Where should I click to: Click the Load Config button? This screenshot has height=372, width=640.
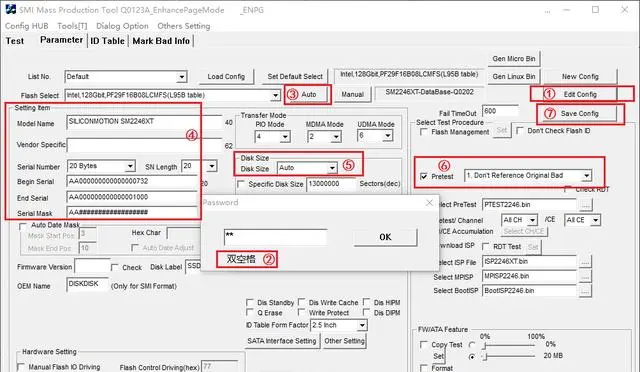click(226, 76)
